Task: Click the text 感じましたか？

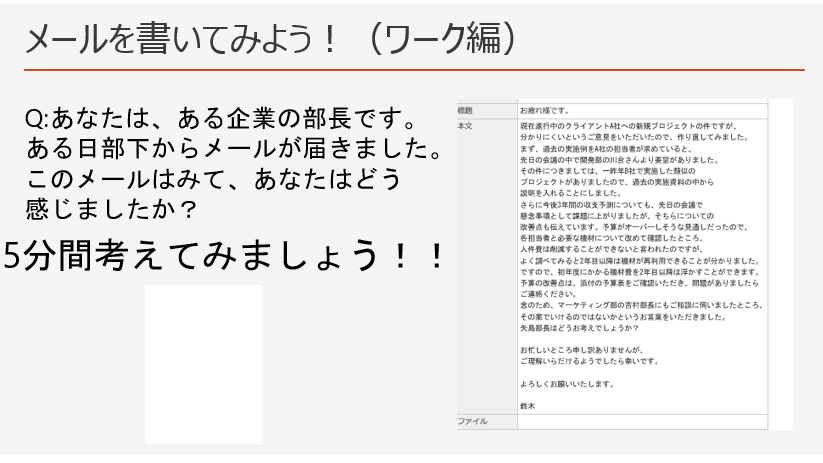Action: pos(110,210)
